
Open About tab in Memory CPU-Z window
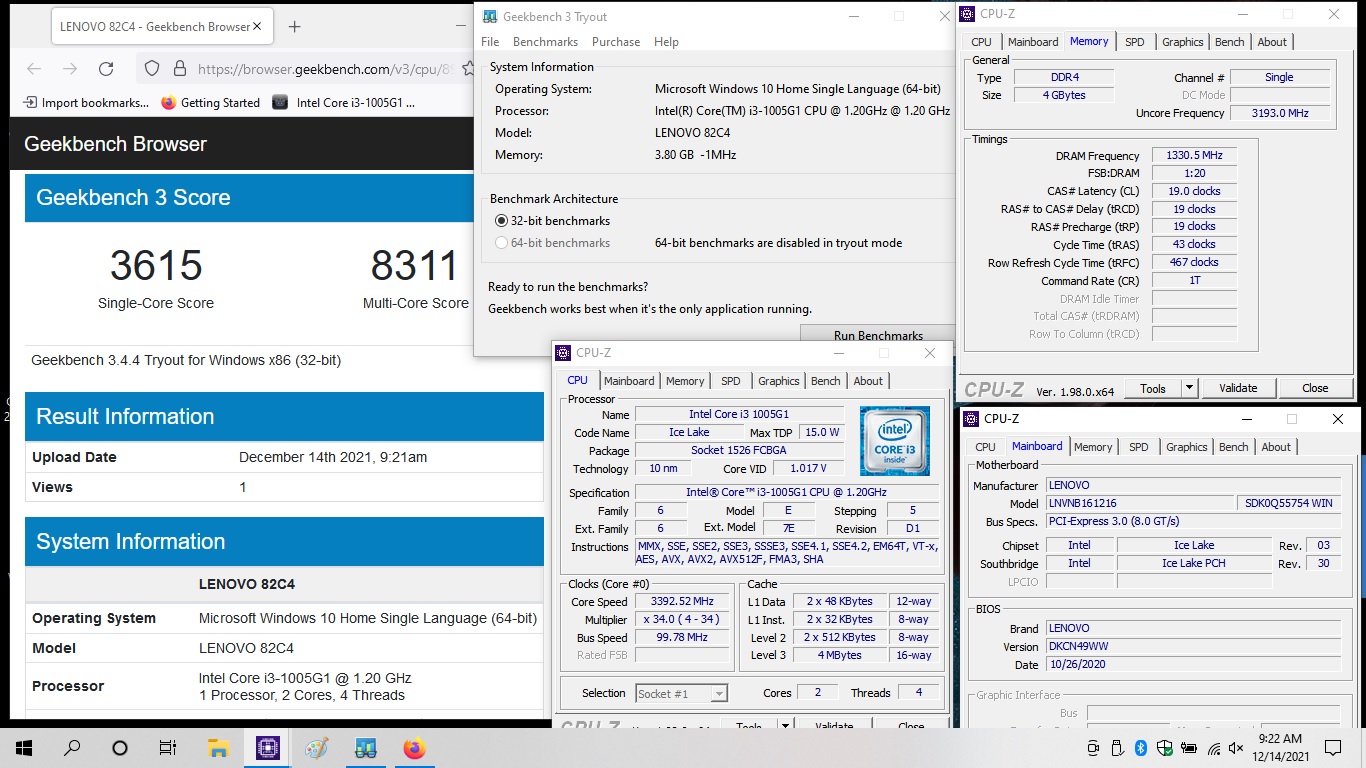[x=1272, y=42]
